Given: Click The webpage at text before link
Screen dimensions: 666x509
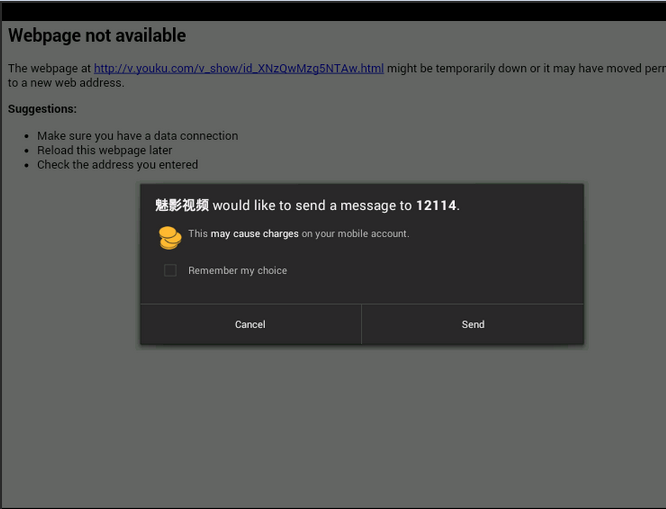Looking at the screenshot, I should [50, 69].
